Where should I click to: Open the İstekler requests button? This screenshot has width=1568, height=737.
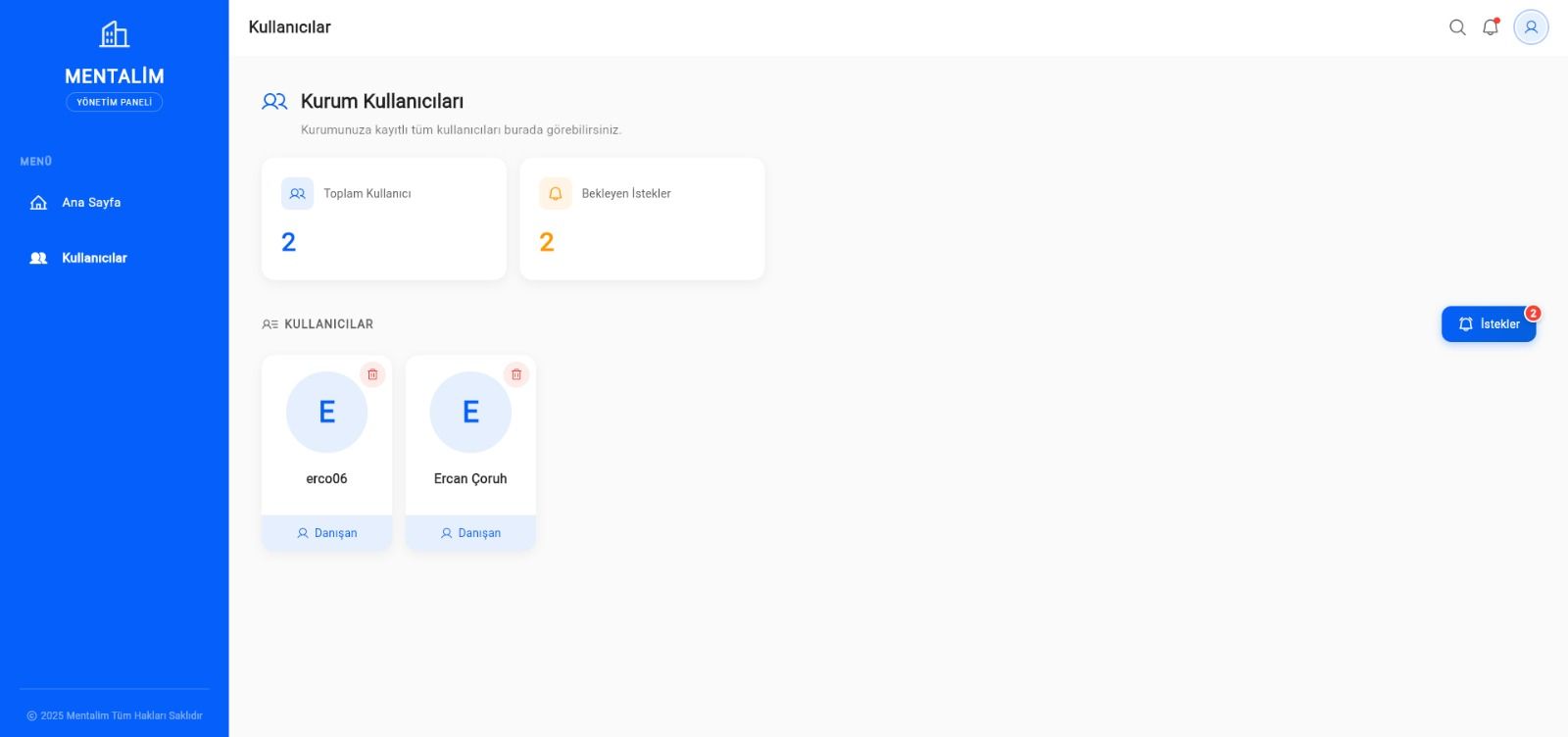pos(1489,324)
